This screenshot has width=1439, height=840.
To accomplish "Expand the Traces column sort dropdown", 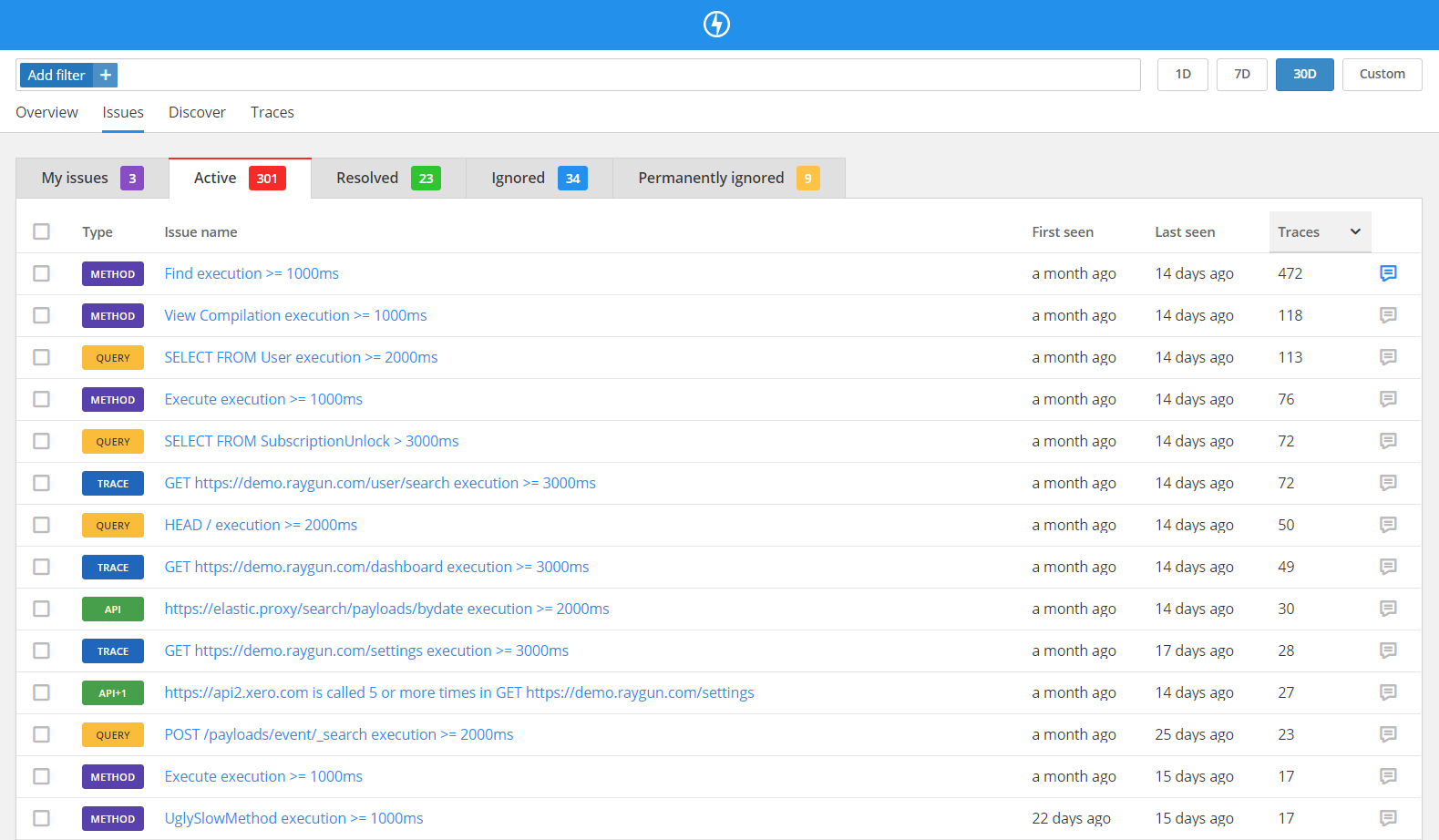I will pyautogui.click(x=1355, y=232).
